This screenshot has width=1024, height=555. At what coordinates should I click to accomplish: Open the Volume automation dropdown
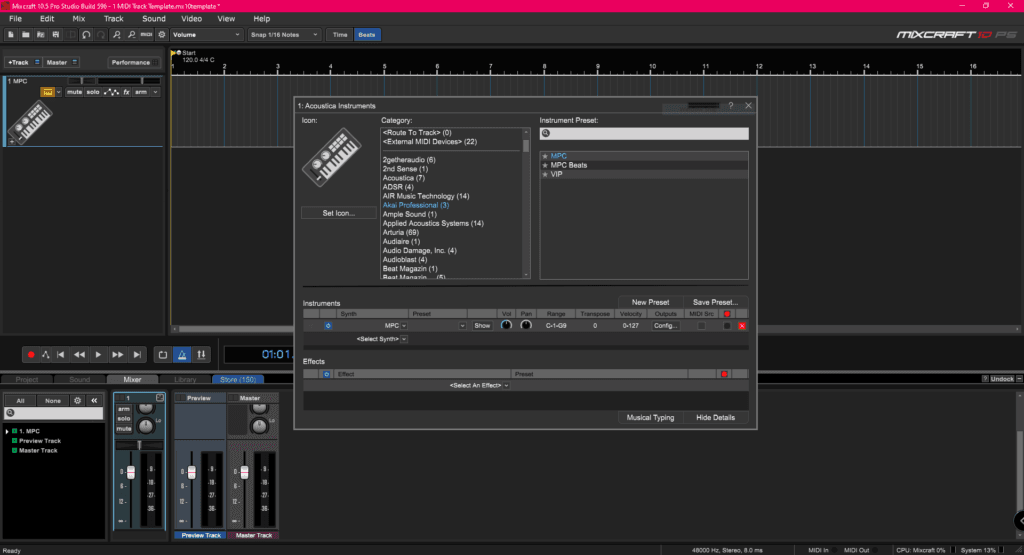(x=206, y=35)
